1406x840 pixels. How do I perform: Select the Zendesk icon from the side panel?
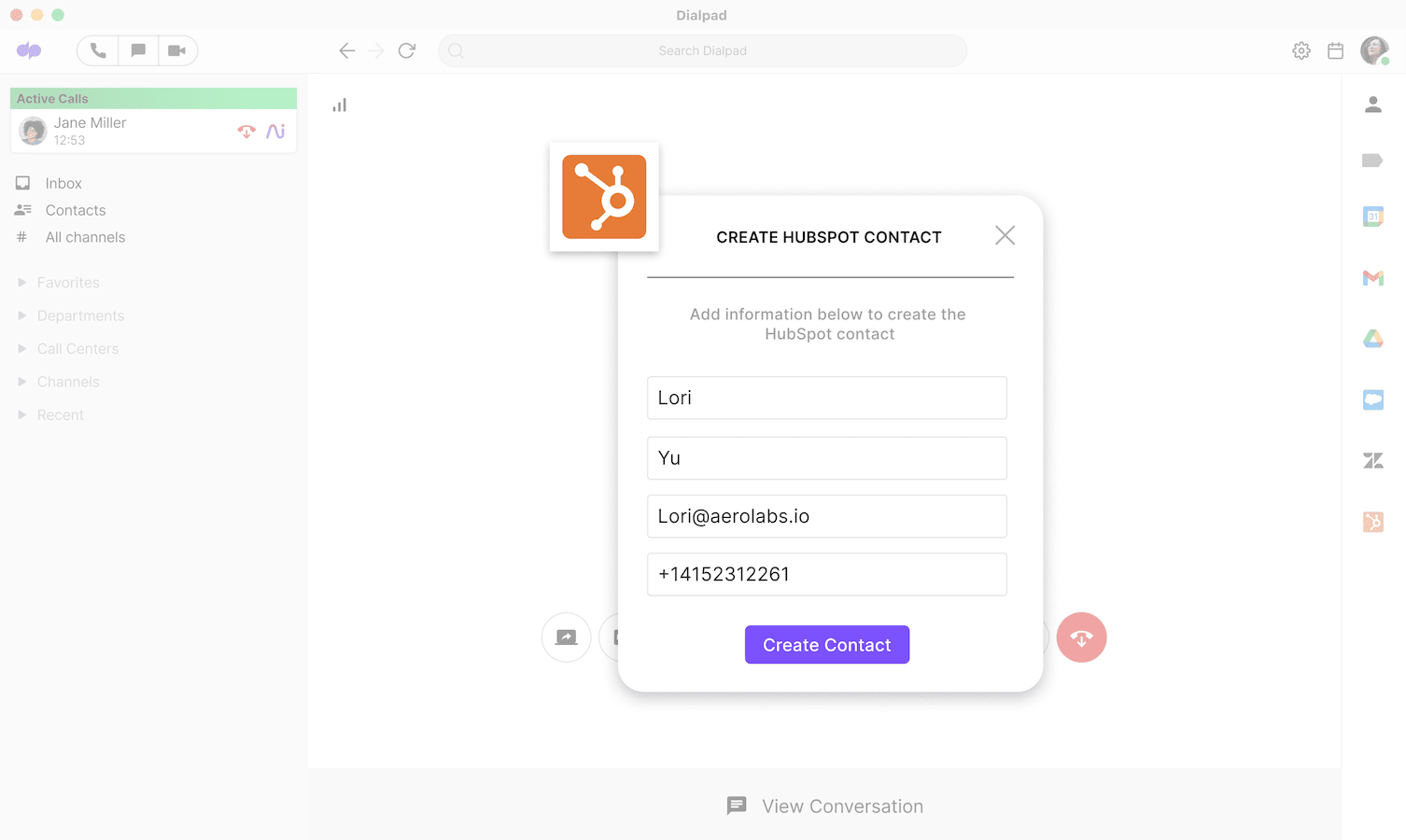tap(1373, 460)
